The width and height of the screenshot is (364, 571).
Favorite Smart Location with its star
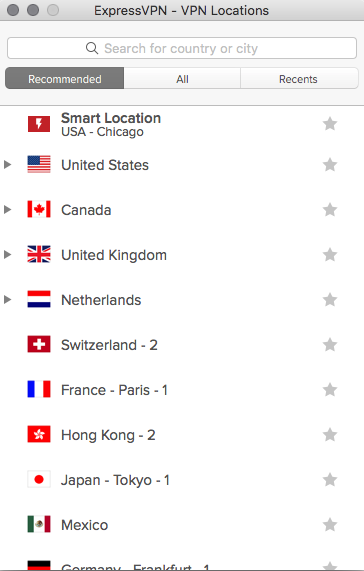tap(330, 124)
